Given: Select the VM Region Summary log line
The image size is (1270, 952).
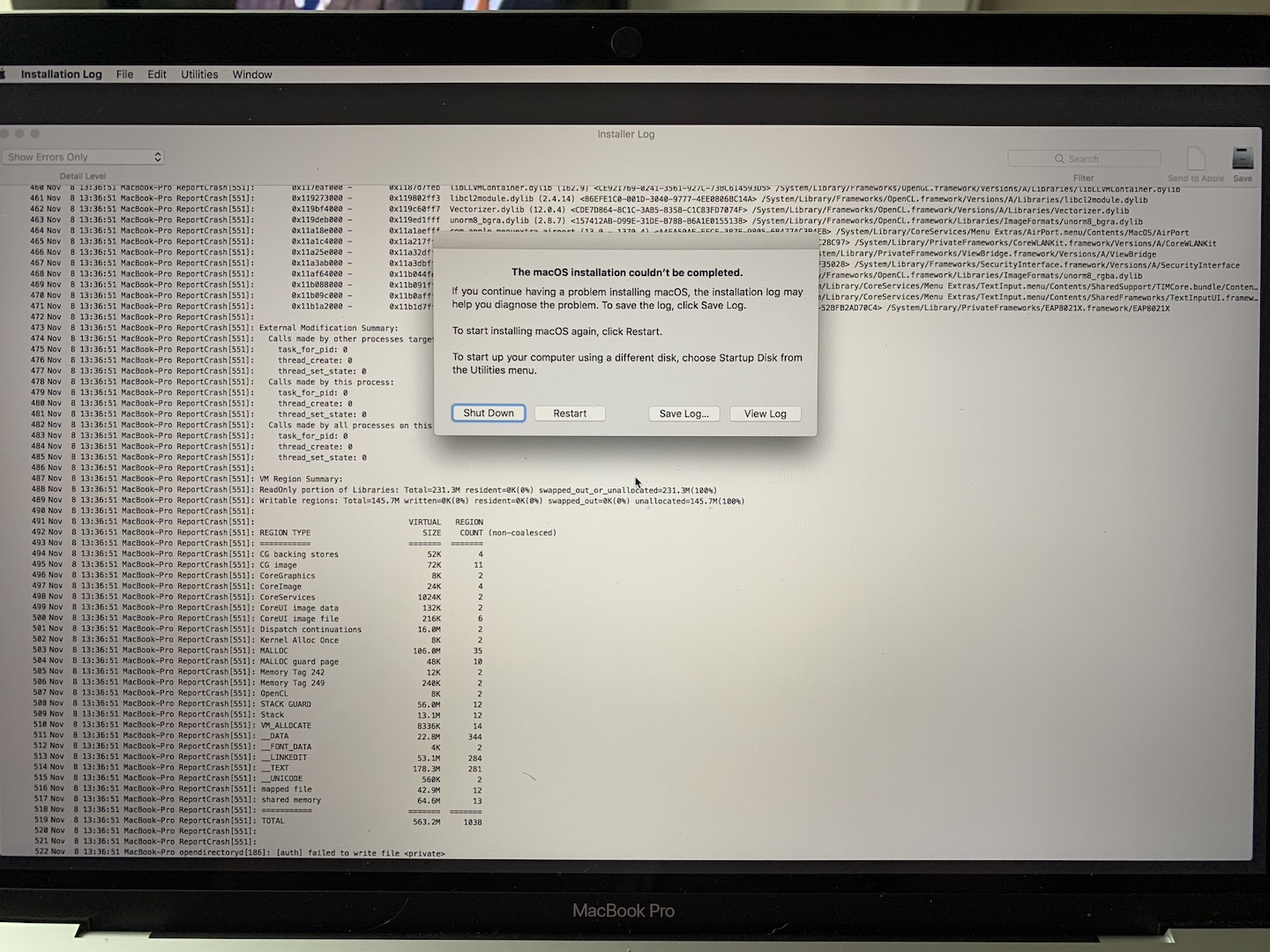Looking at the screenshot, I should [x=187, y=479].
